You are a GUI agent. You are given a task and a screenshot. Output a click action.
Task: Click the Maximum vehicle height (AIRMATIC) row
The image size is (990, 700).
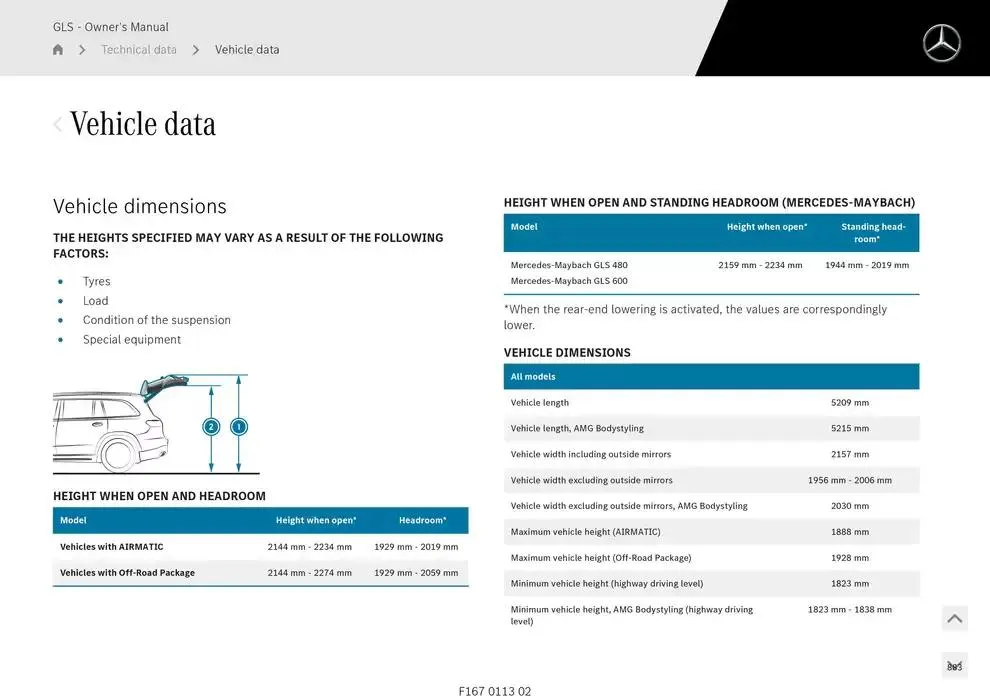(x=711, y=532)
